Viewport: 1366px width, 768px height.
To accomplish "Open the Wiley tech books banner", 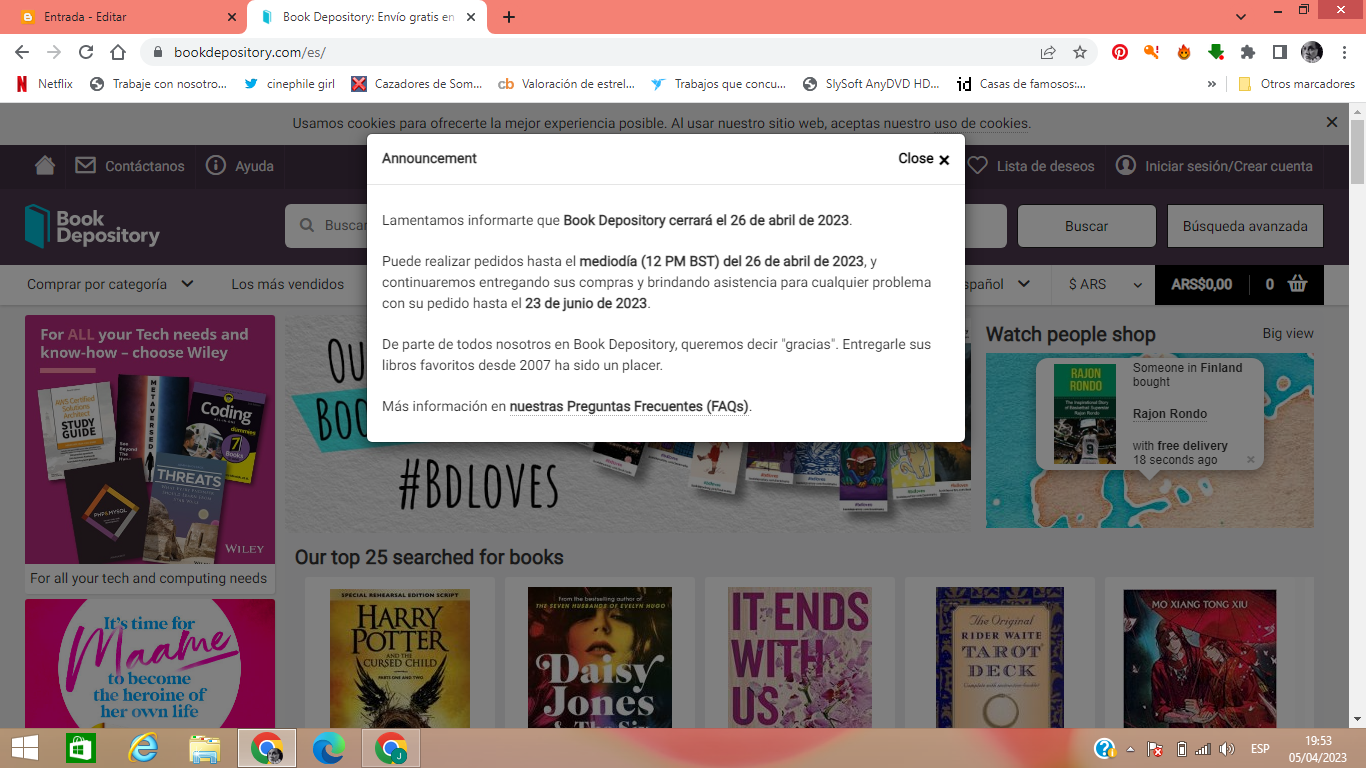I will coord(150,440).
